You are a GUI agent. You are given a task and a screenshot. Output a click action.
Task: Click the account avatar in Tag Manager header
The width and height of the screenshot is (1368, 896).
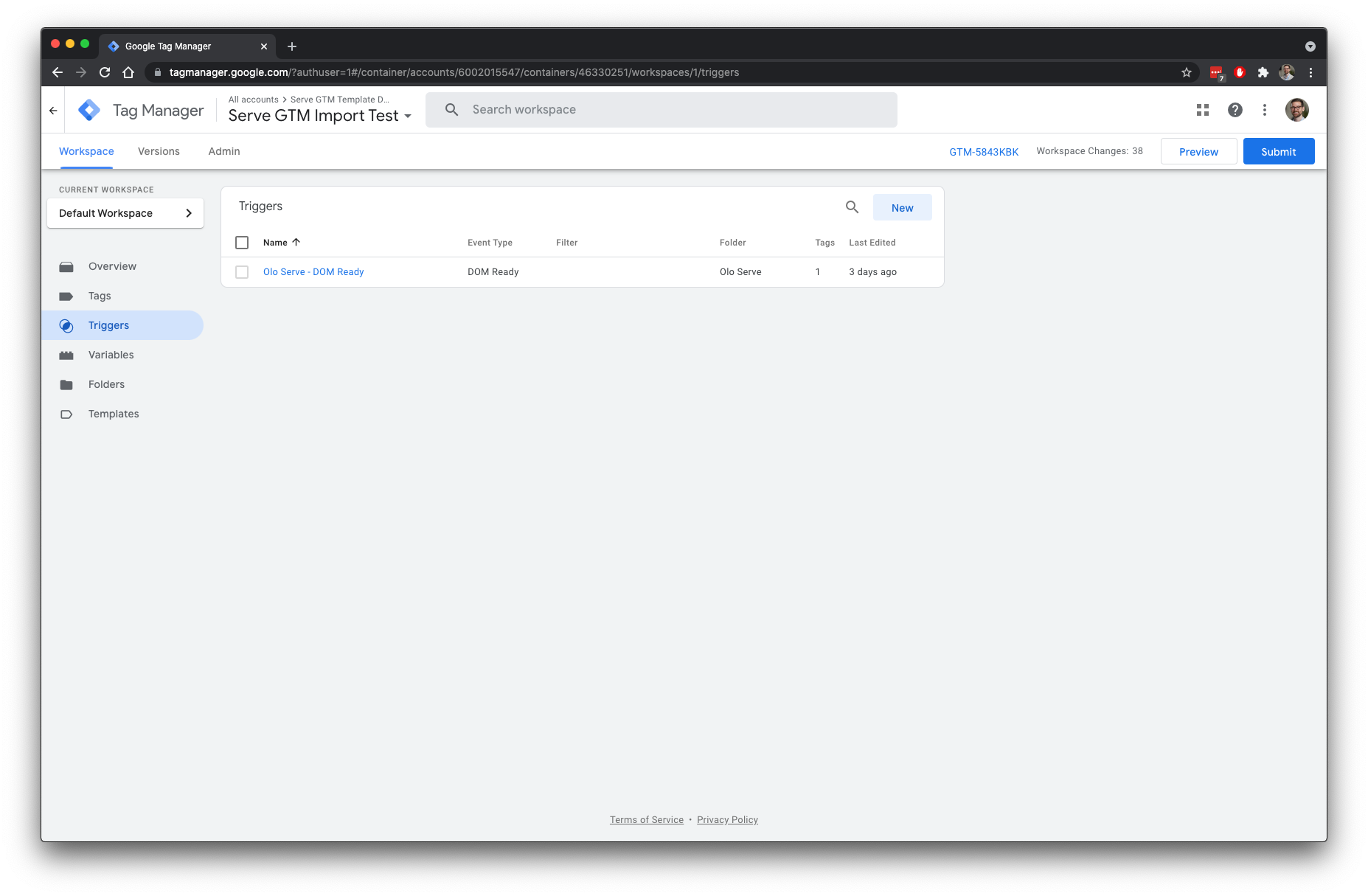(x=1297, y=110)
